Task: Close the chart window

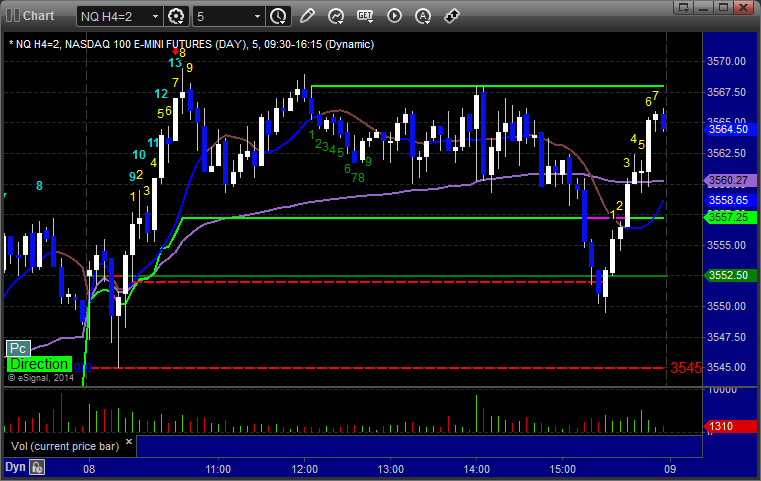Action: 743,7
